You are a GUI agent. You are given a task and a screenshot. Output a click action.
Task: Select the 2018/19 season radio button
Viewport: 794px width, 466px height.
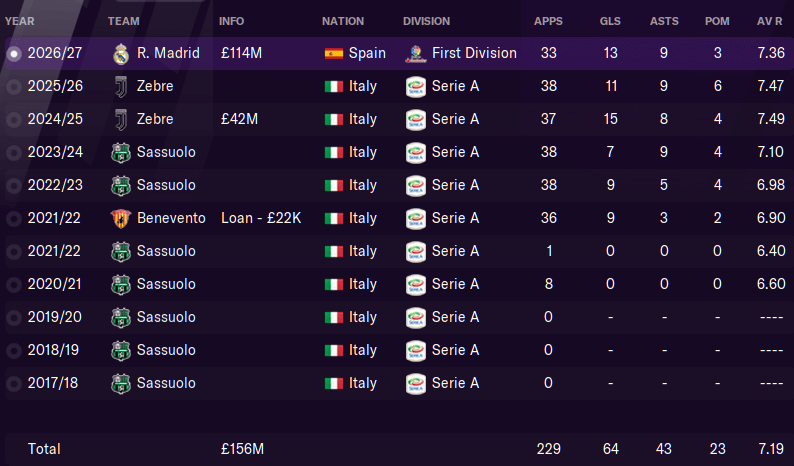[14, 351]
